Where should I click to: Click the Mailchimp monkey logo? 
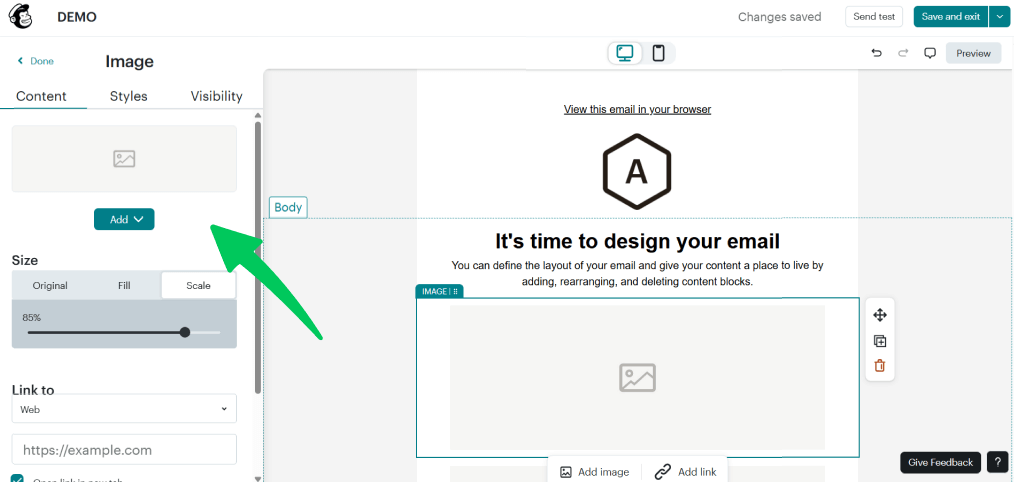coord(21,17)
